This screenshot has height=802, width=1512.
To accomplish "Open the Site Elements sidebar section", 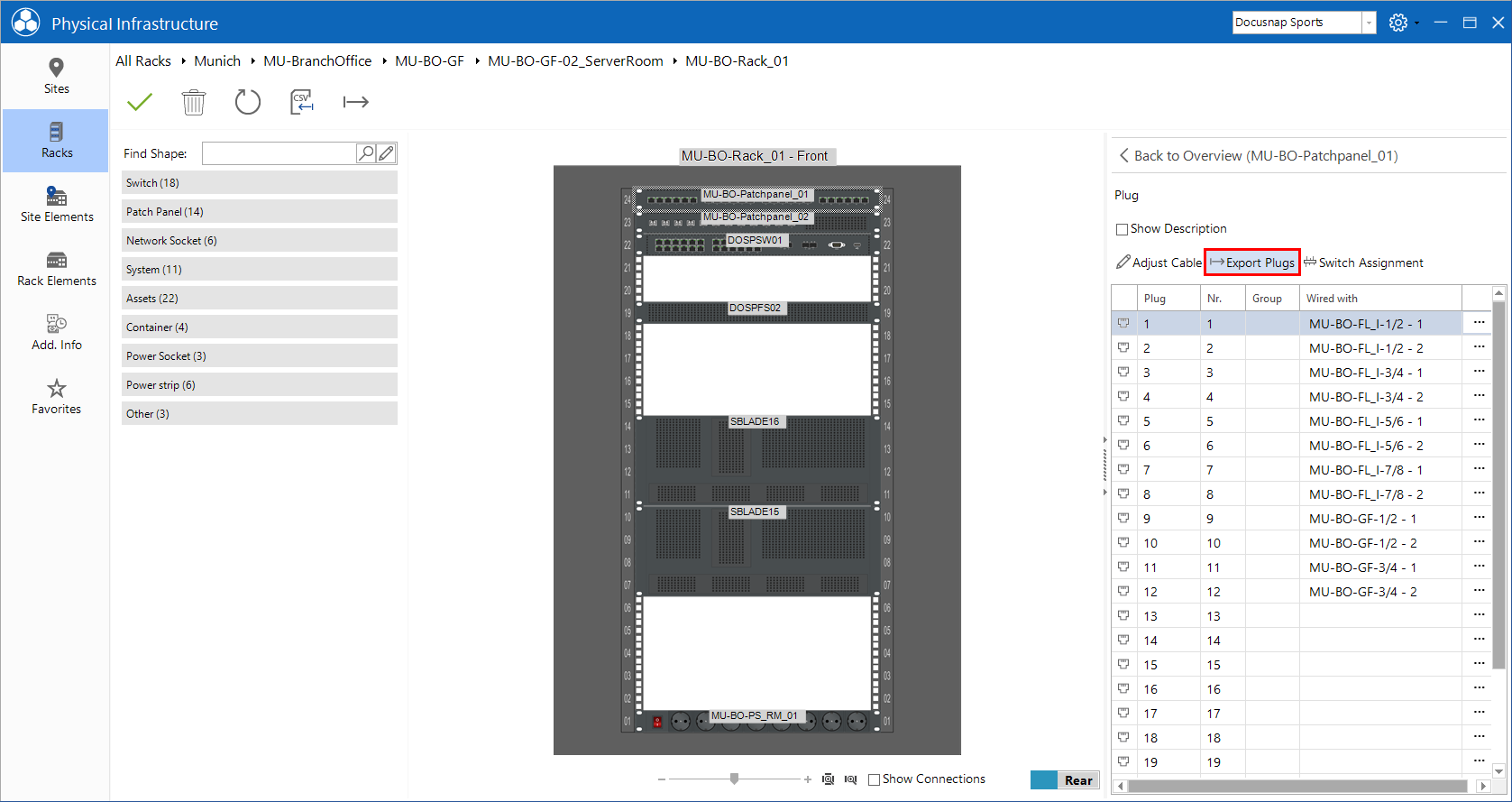I will (57, 205).
